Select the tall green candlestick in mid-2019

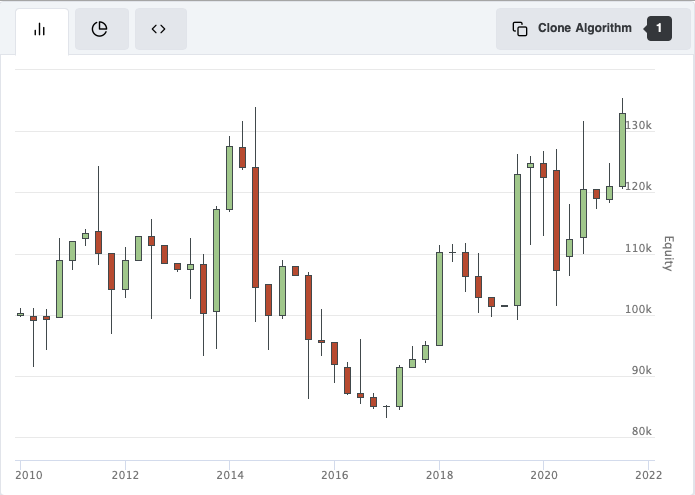pos(517,240)
